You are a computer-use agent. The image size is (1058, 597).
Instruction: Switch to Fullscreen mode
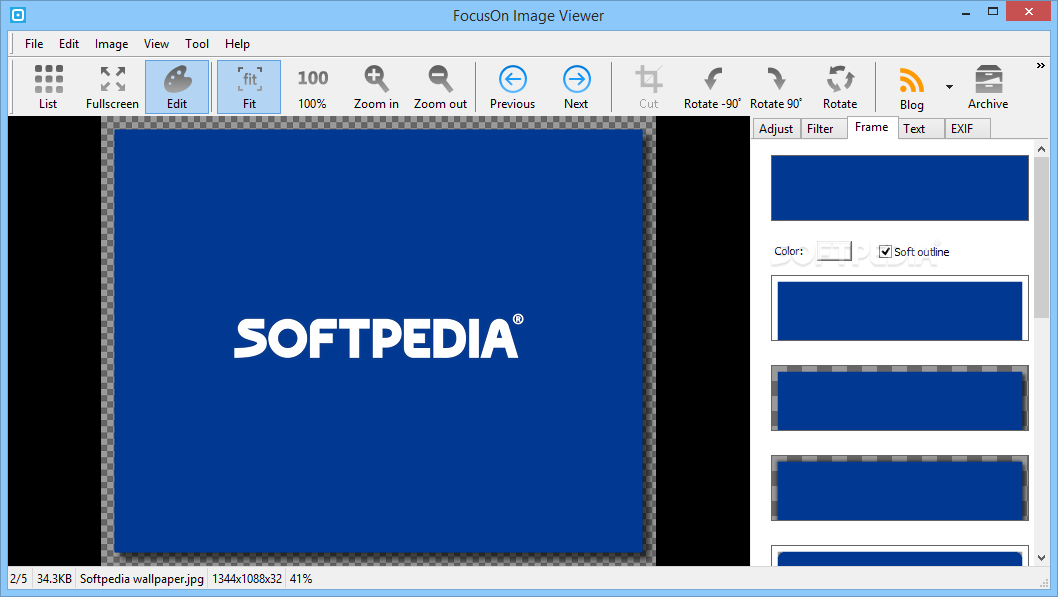[112, 87]
